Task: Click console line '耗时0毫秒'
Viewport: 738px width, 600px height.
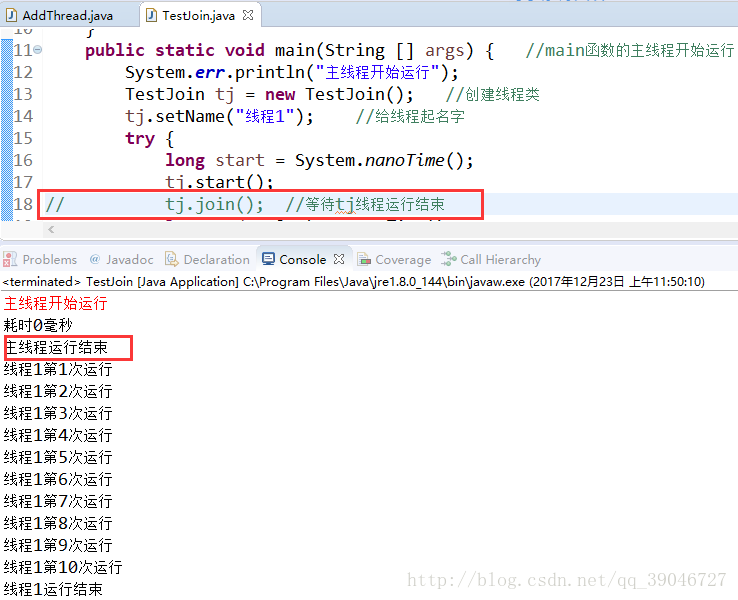Action: click(x=38, y=325)
